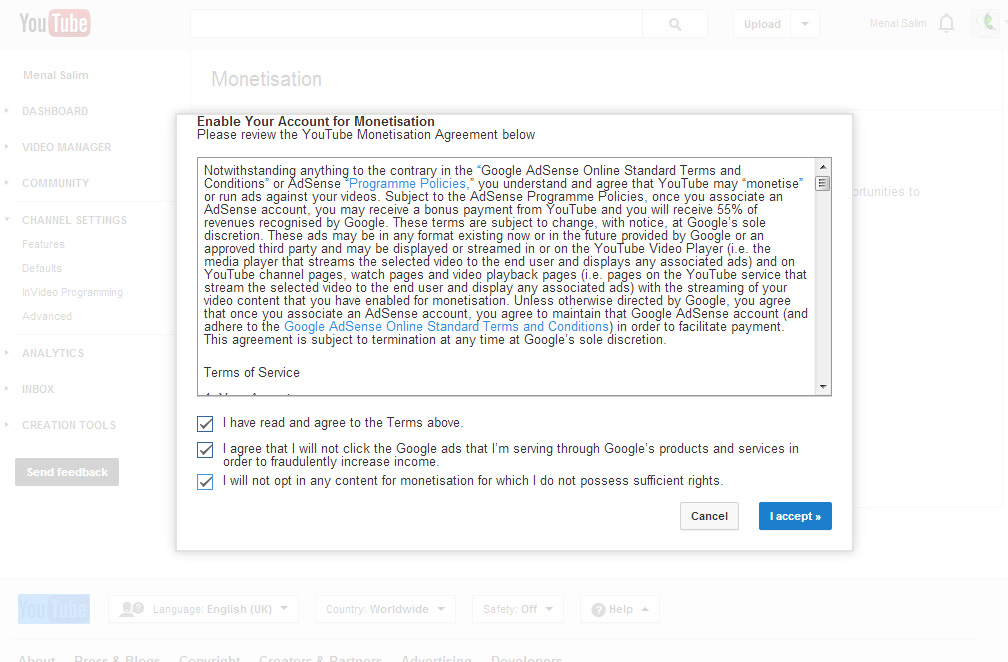Click the agreement text scrollbar thumb

[823, 183]
